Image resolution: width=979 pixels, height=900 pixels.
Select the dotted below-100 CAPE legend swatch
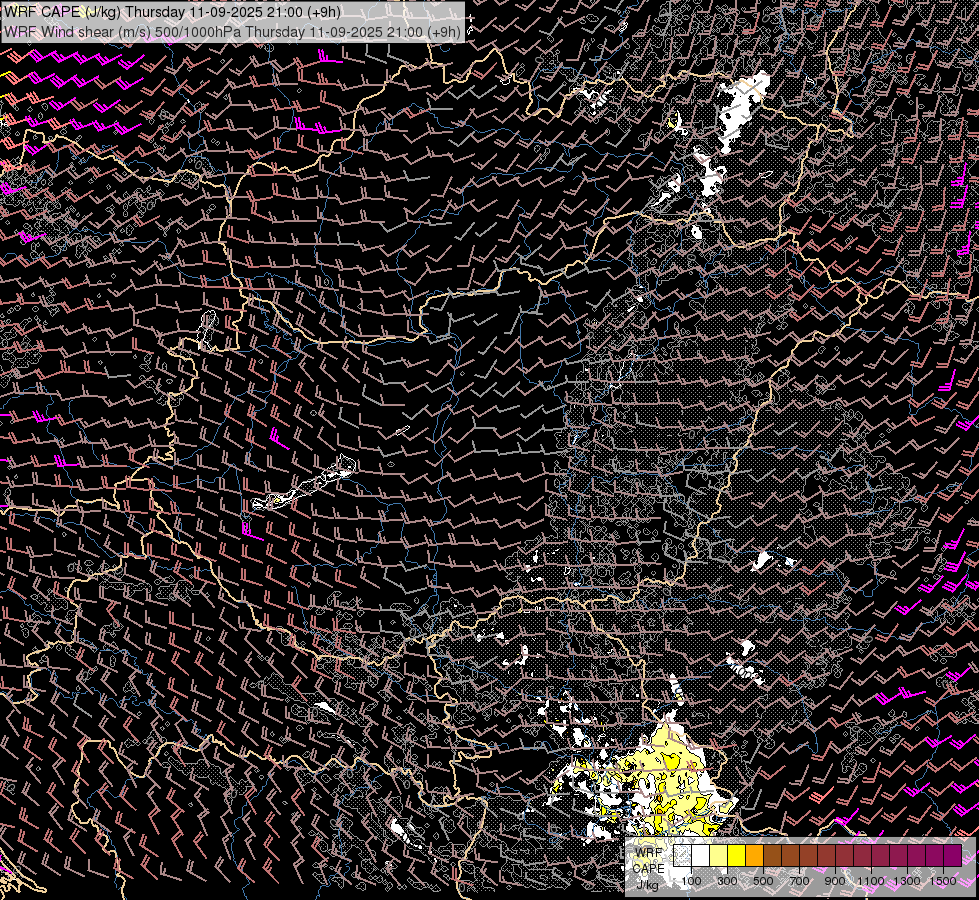(682, 855)
